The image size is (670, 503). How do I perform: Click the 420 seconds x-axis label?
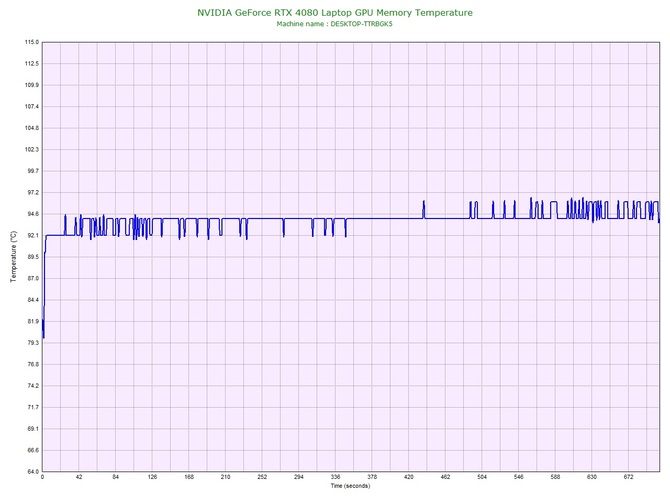[409, 477]
